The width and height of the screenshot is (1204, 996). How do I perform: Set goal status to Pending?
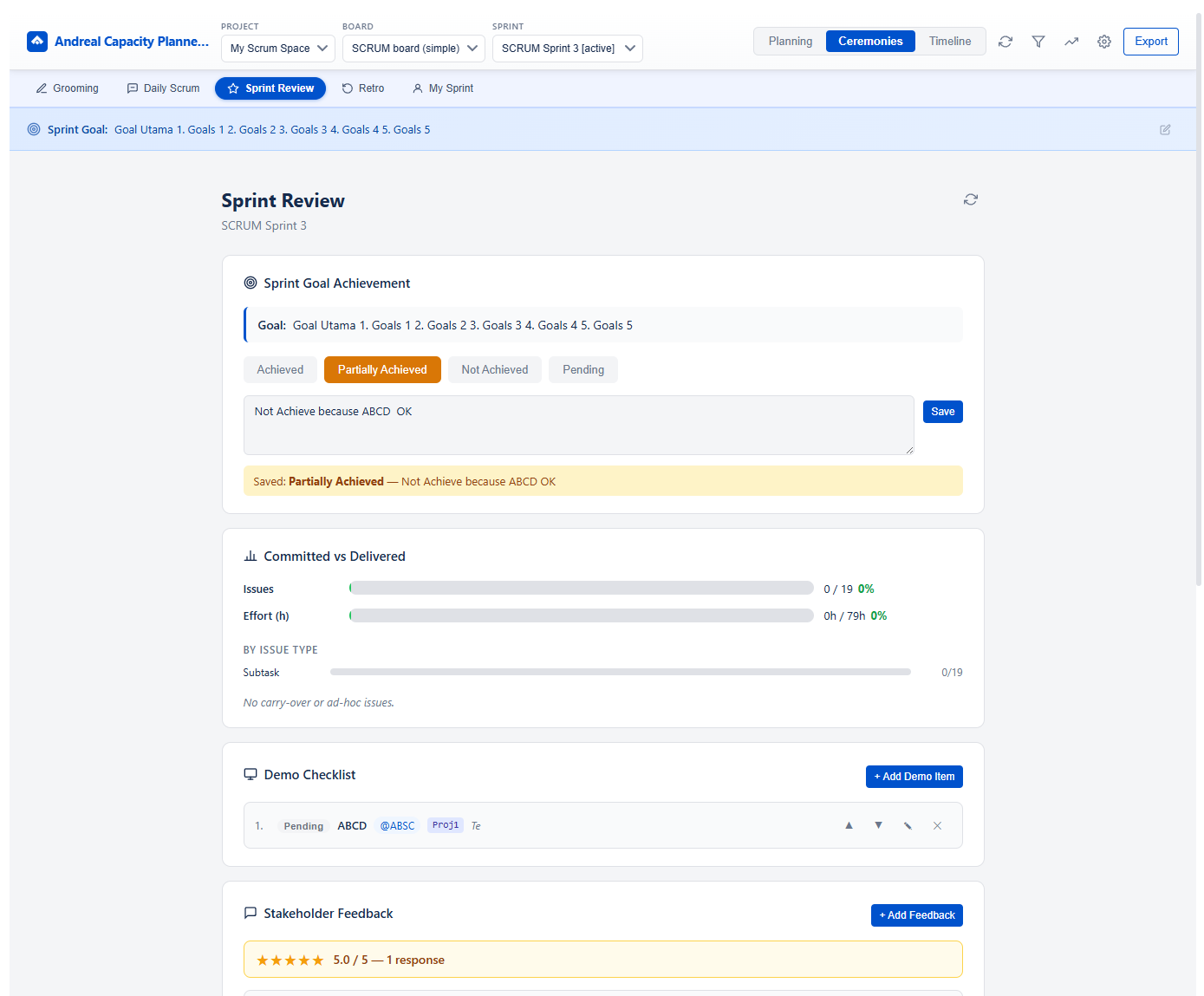point(582,369)
